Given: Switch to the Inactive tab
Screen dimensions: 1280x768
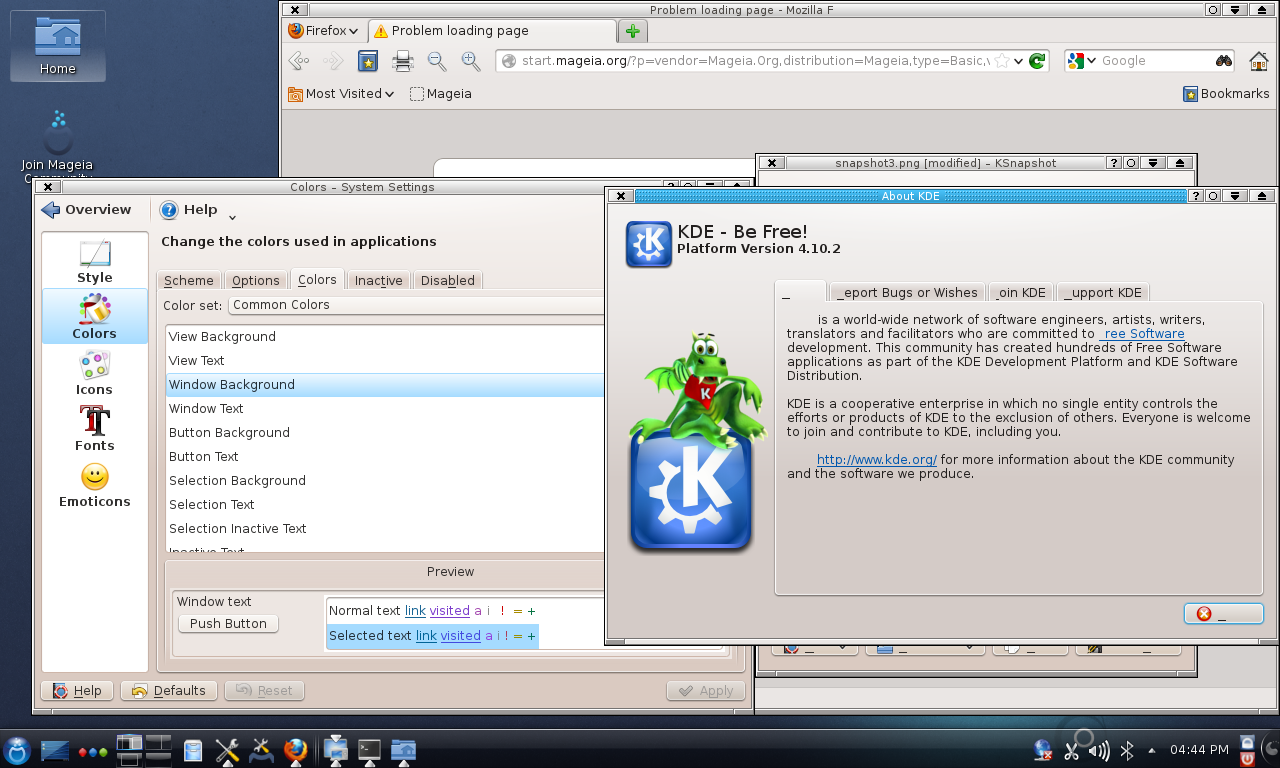Looking at the screenshot, I should click(x=379, y=280).
